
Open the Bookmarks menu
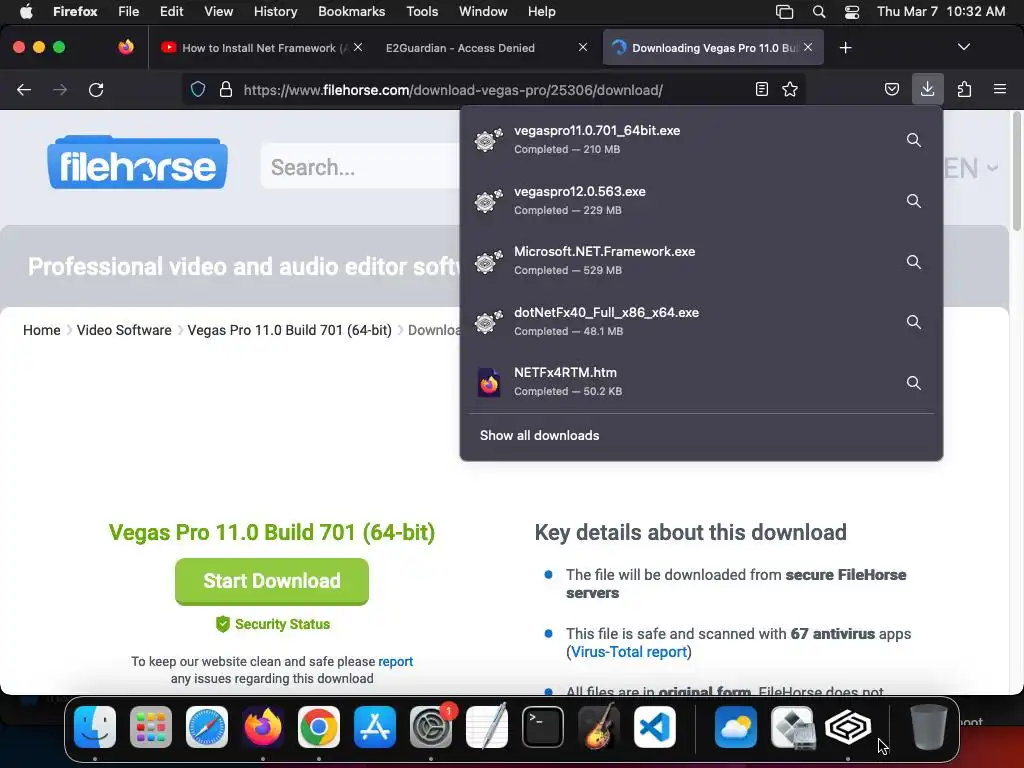351,12
